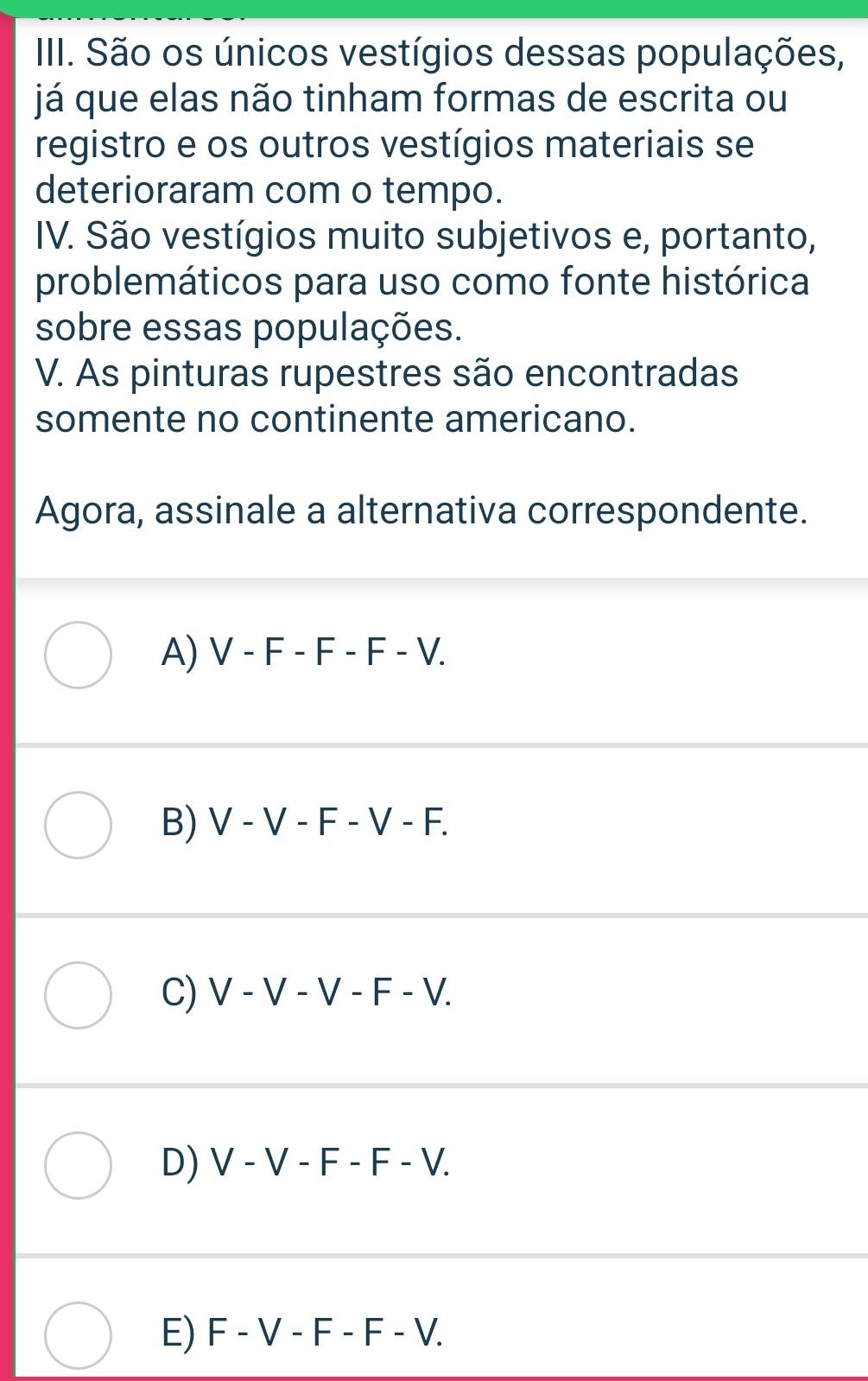Click the green progress bar at top
Image resolution: width=868 pixels, height=1381 pixels.
tap(434, 8)
